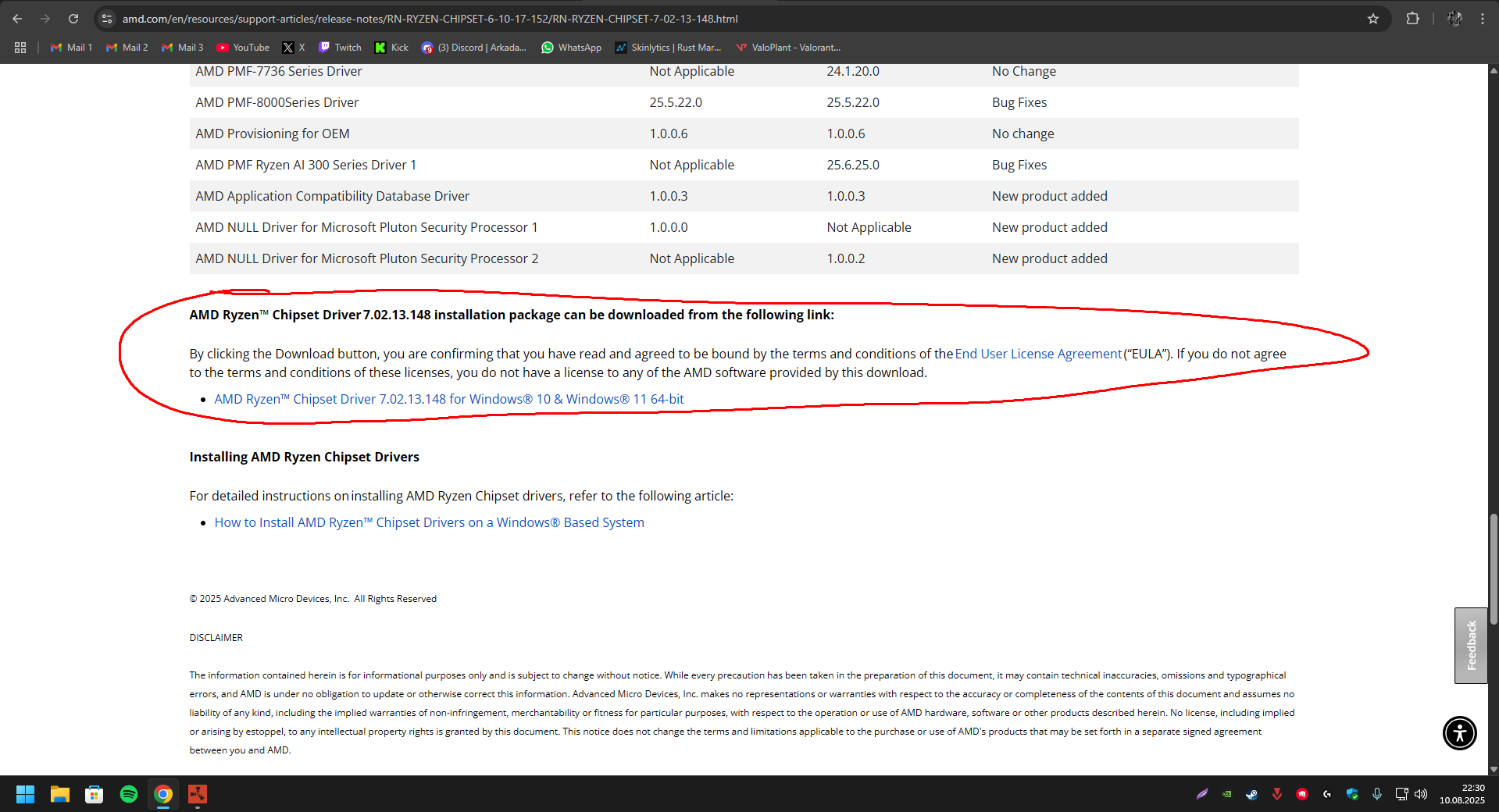Open the ValoPlant bookmark
This screenshot has height=812, width=1499.
coord(788,48)
